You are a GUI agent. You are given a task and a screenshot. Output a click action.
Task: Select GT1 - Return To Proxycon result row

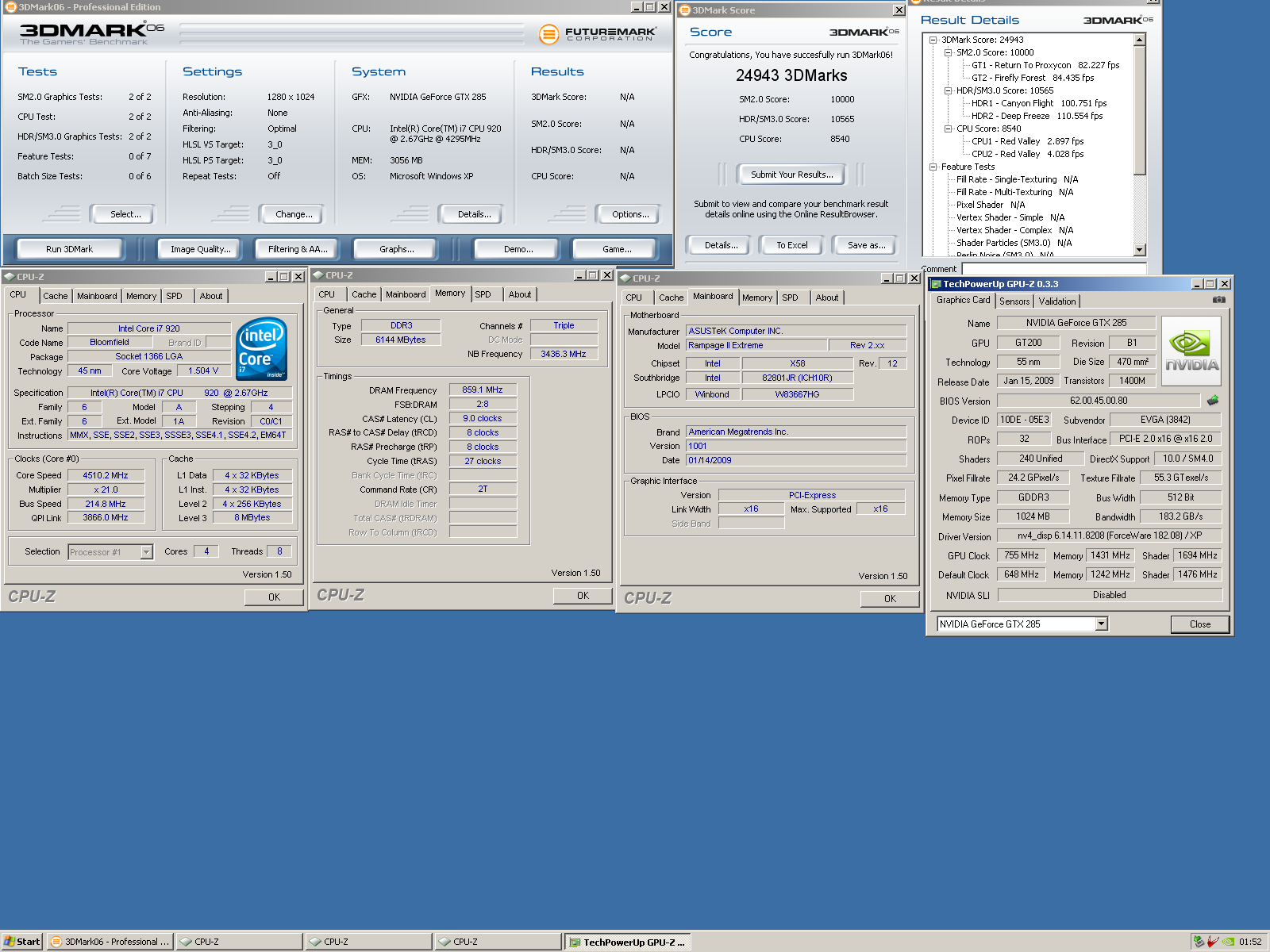click(x=1045, y=65)
